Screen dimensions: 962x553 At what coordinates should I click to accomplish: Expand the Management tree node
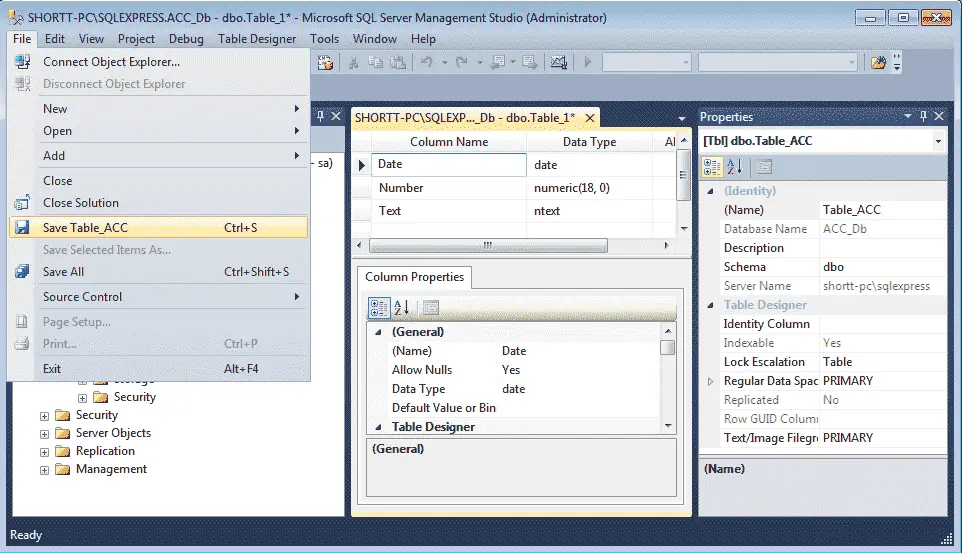click(44, 471)
